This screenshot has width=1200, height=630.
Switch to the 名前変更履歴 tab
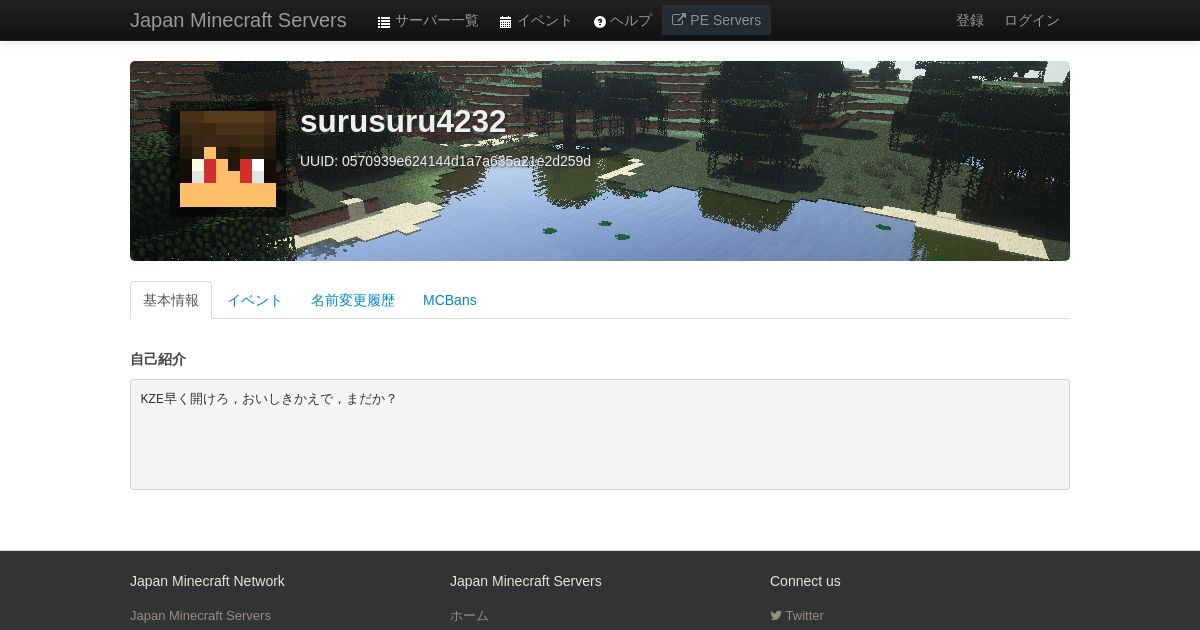pos(353,300)
